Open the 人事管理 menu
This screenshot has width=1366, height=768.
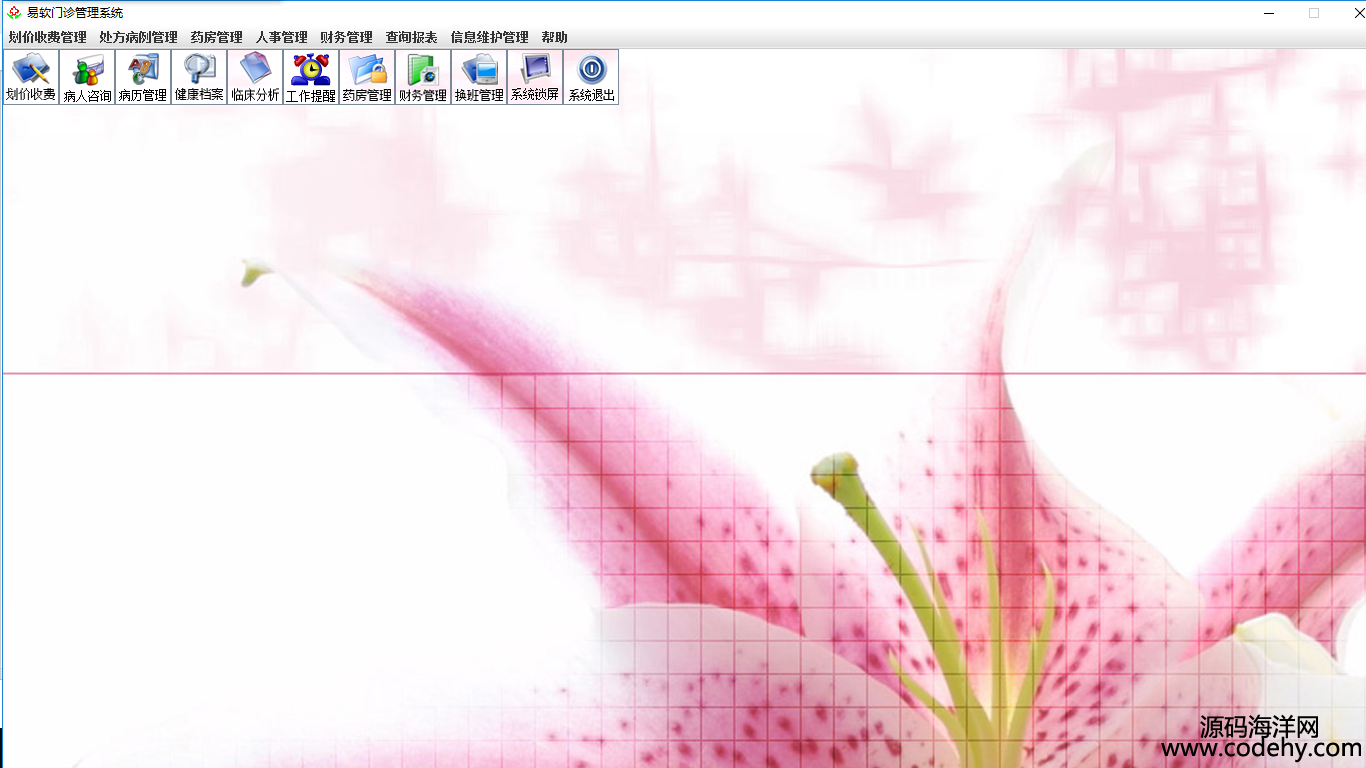(282, 37)
